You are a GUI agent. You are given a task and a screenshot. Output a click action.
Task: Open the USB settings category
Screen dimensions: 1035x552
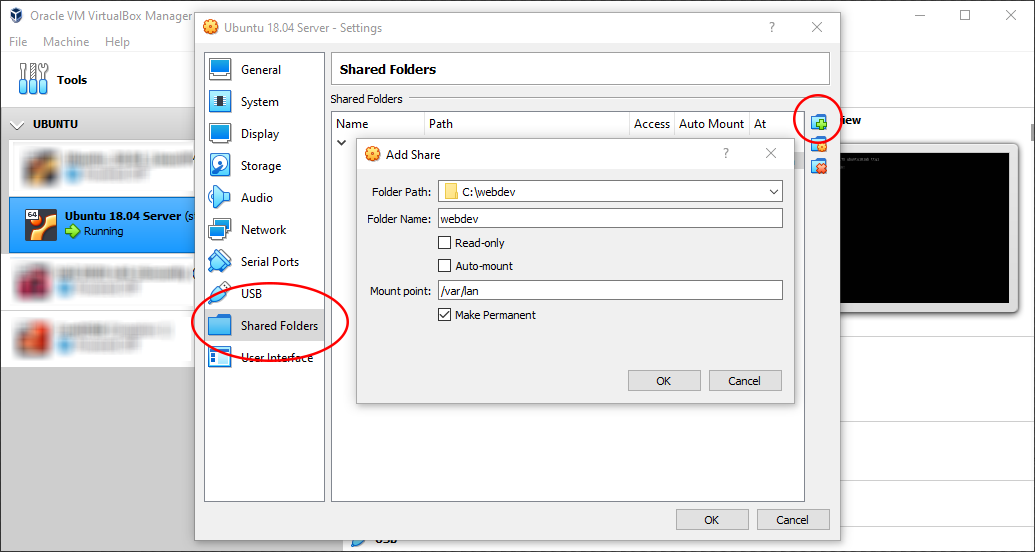(264, 294)
